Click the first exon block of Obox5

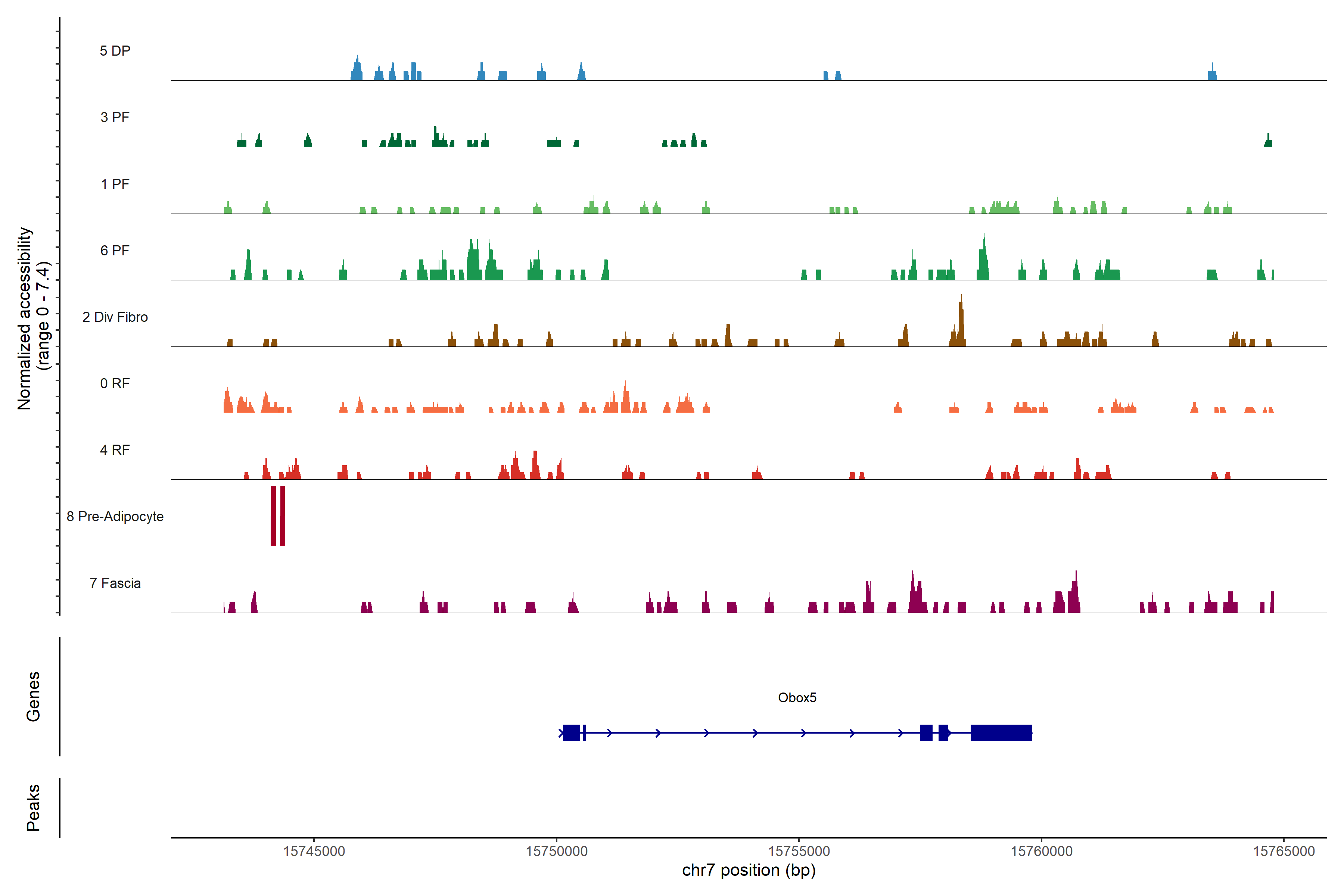click(571, 732)
